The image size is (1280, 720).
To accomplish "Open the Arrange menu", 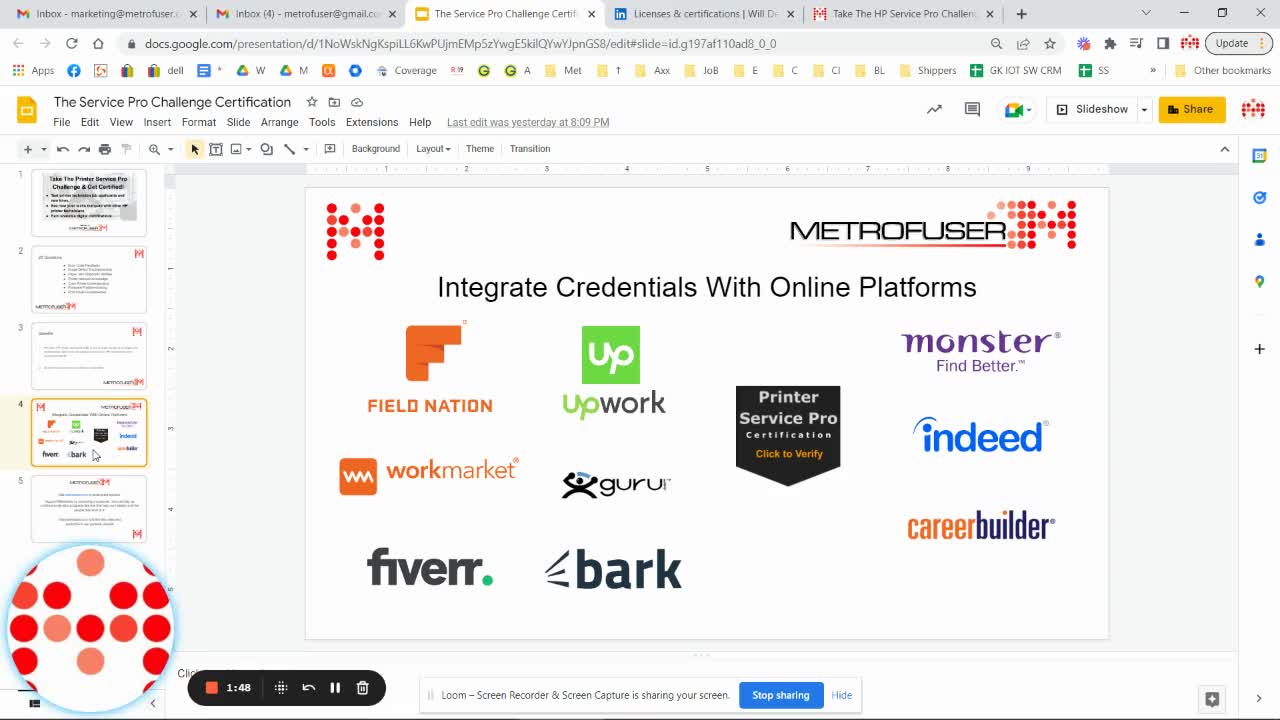I will click(x=279, y=122).
